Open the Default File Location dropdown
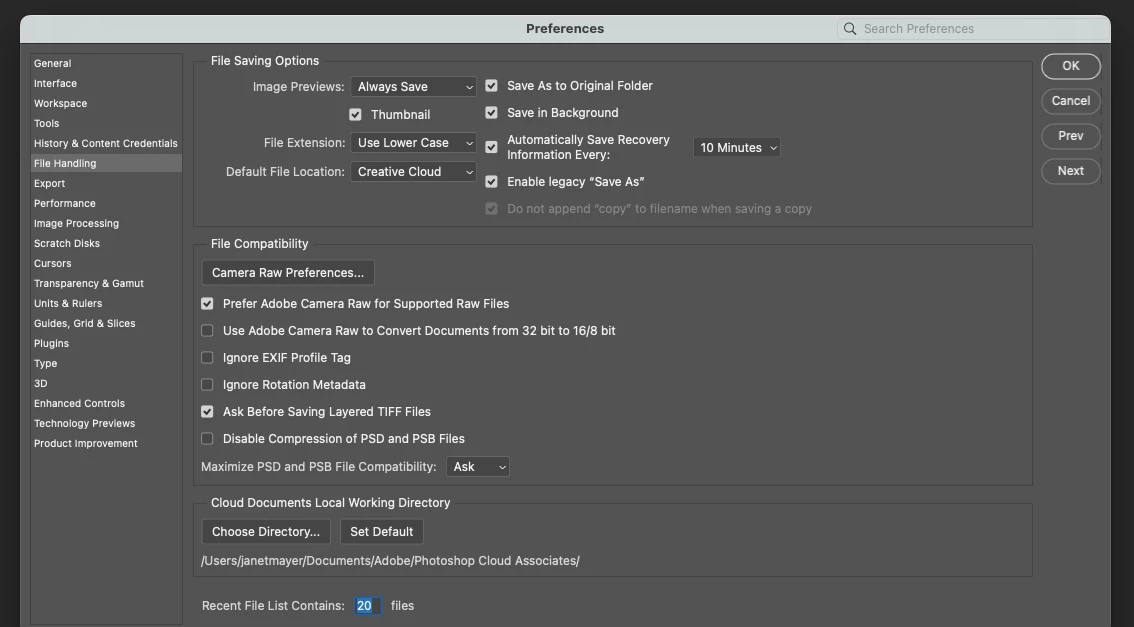Viewport: 1134px width, 627px height. [x=413, y=172]
